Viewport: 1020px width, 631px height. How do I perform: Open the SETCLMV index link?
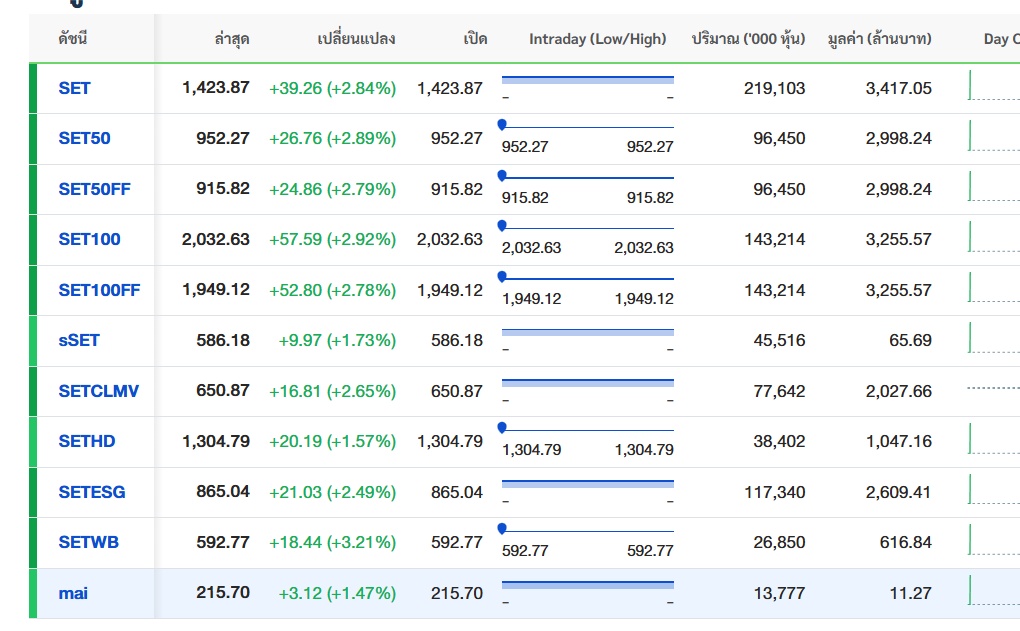98,391
